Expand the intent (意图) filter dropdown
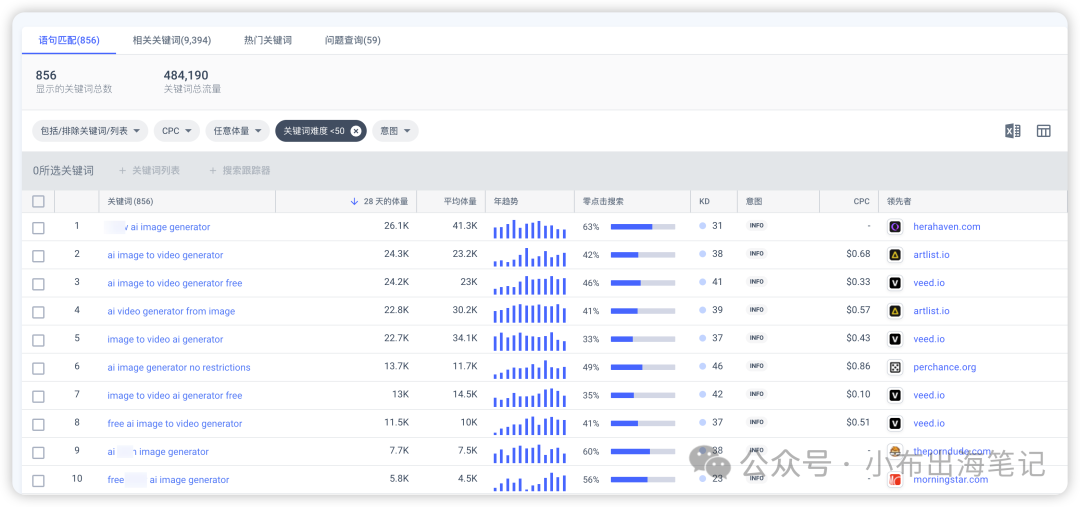 click(x=395, y=131)
